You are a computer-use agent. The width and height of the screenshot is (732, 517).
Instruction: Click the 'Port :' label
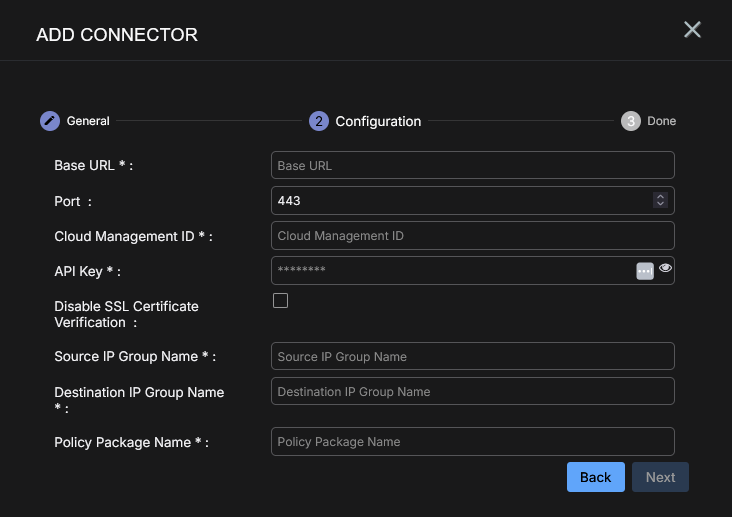pos(73,201)
